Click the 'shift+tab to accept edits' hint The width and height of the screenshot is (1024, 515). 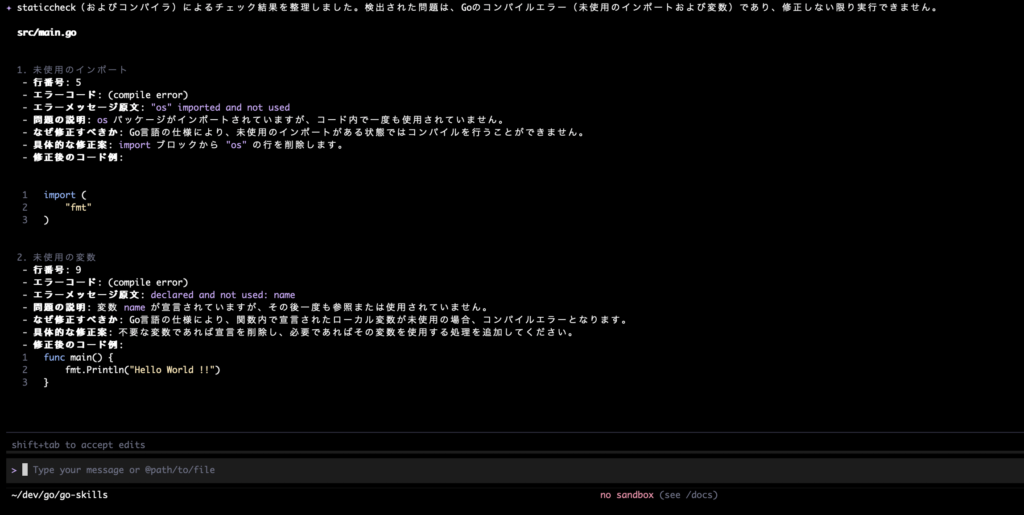tap(78, 444)
